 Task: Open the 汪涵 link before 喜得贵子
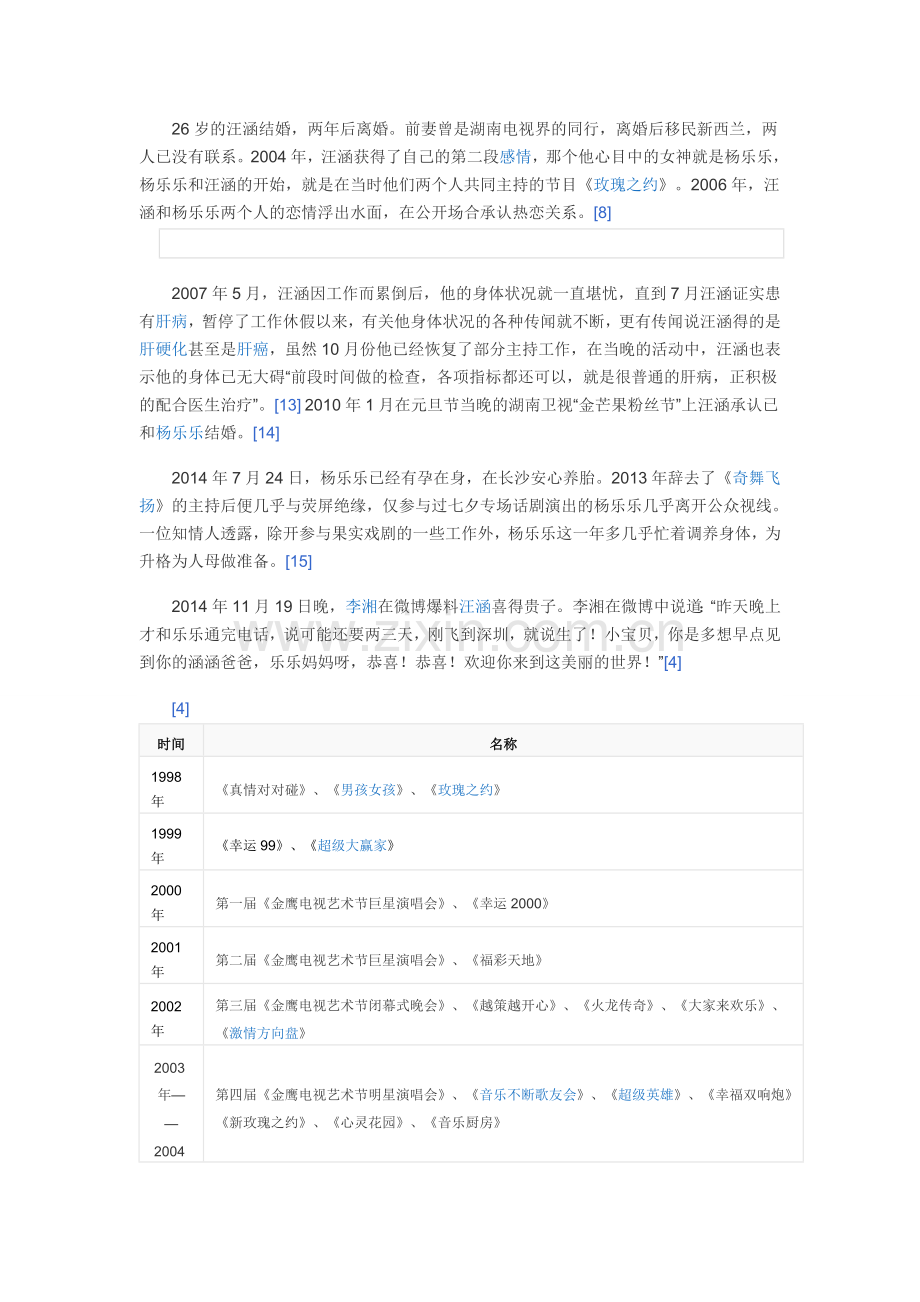pyautogui.click(x=475, y=606)
